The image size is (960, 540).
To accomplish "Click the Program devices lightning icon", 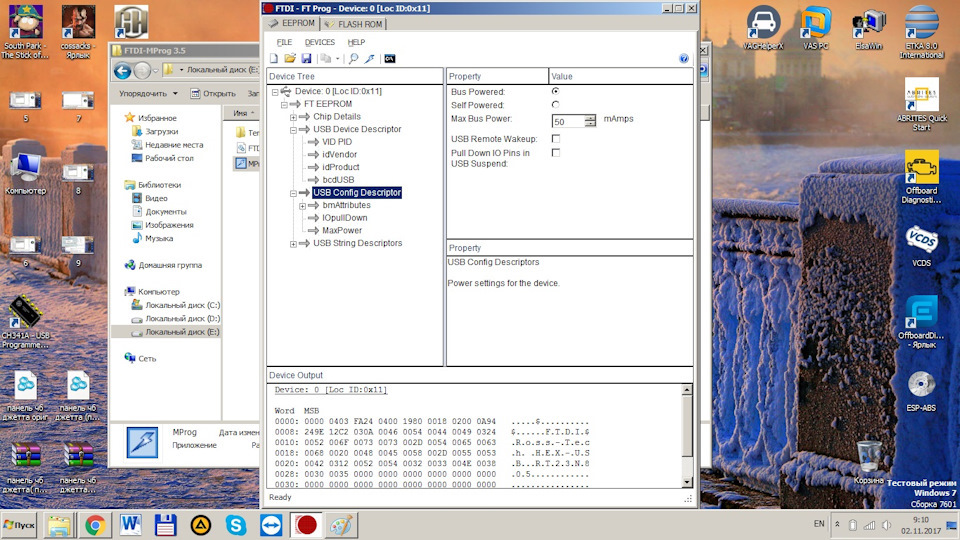I will [369, 58].
